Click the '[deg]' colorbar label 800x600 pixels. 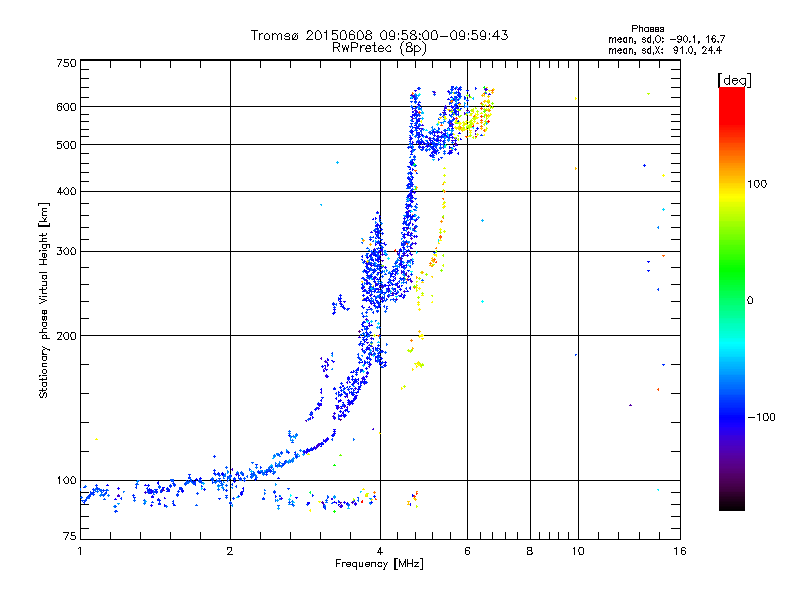pos(734,80)
